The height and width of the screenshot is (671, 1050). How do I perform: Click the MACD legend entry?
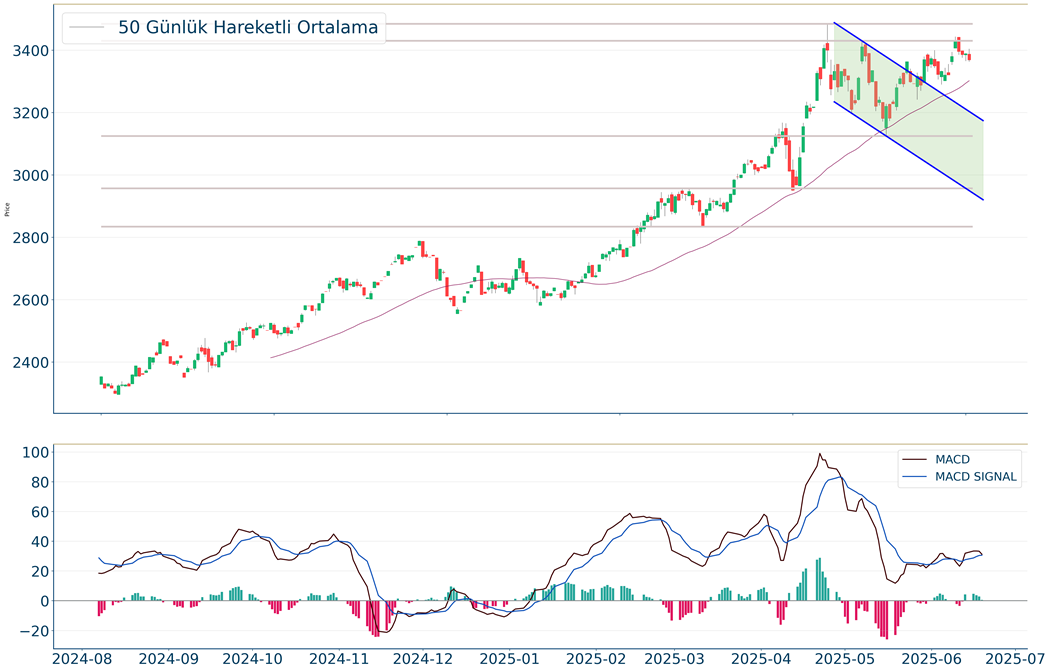(x=952, y=459)
